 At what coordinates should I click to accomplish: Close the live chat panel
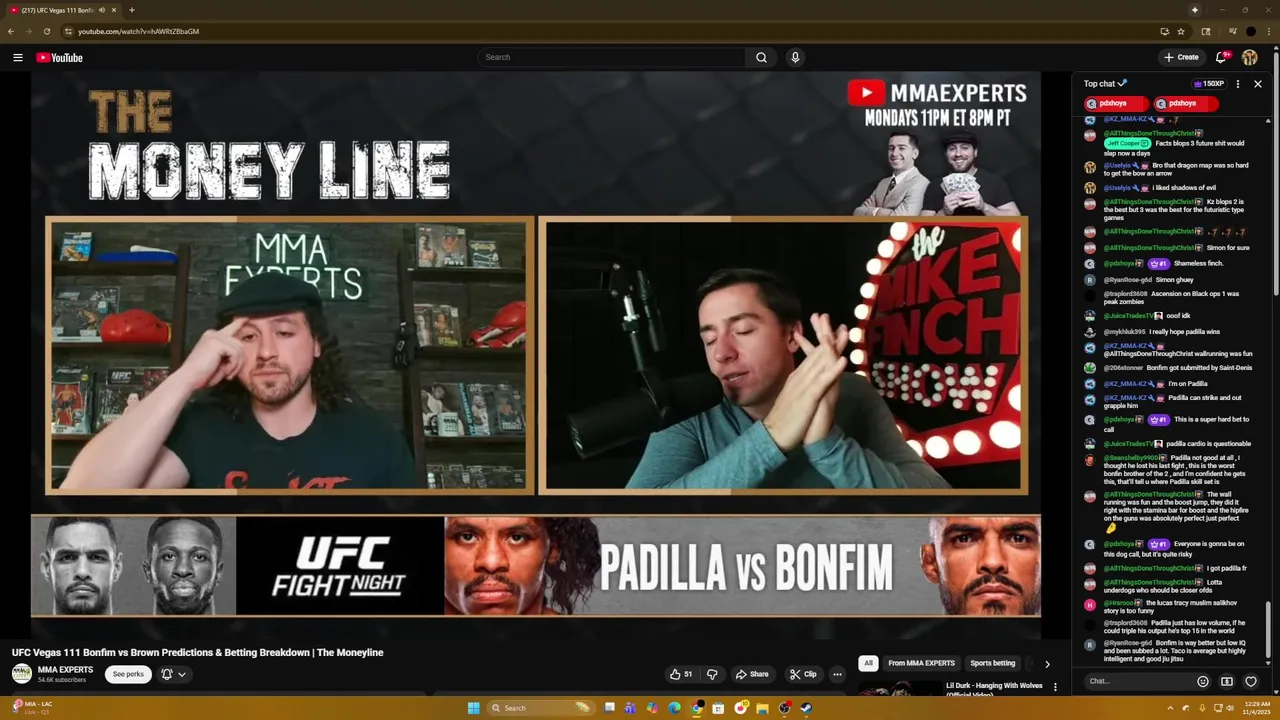coord(1258,84)
